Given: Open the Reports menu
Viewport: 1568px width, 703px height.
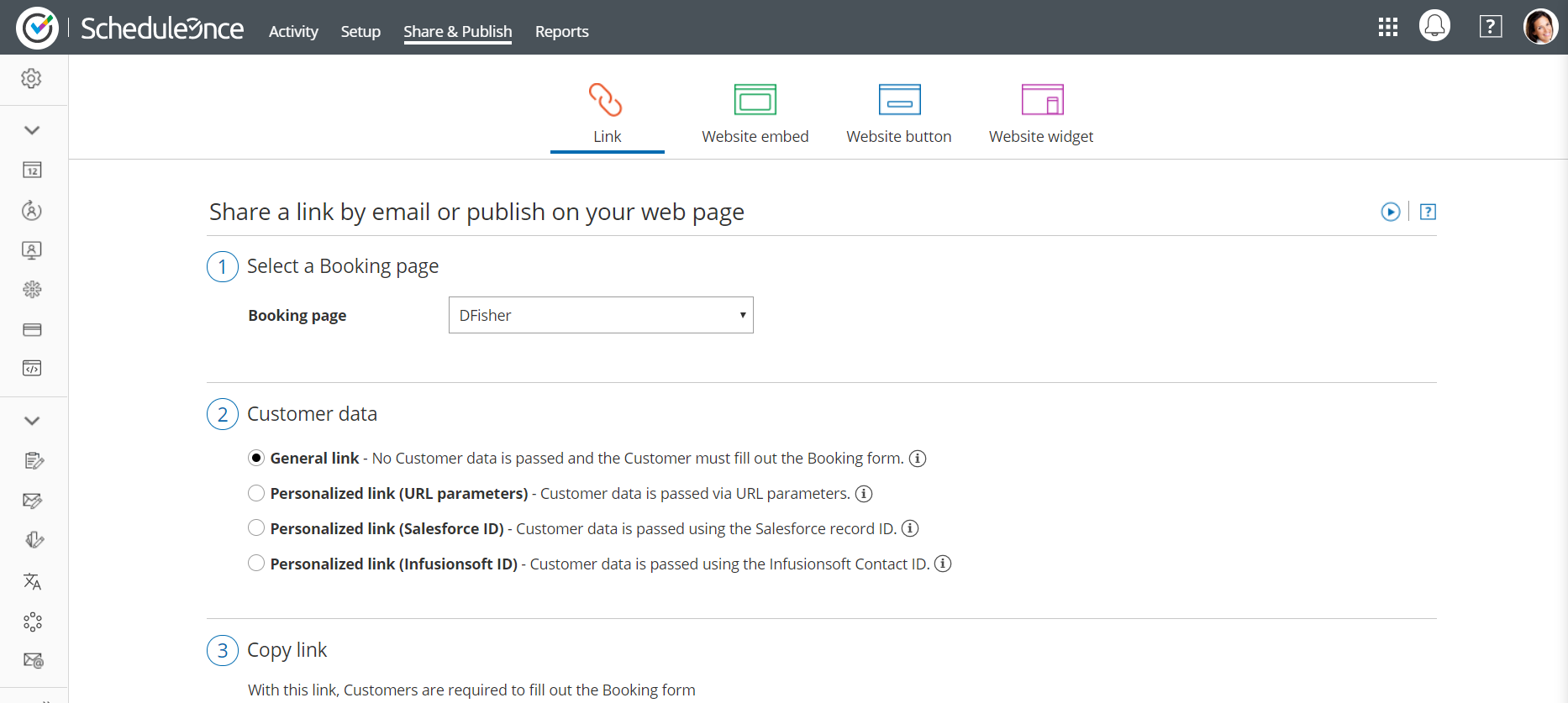Looking at the screenshot, I should click(x=562, y=31).
